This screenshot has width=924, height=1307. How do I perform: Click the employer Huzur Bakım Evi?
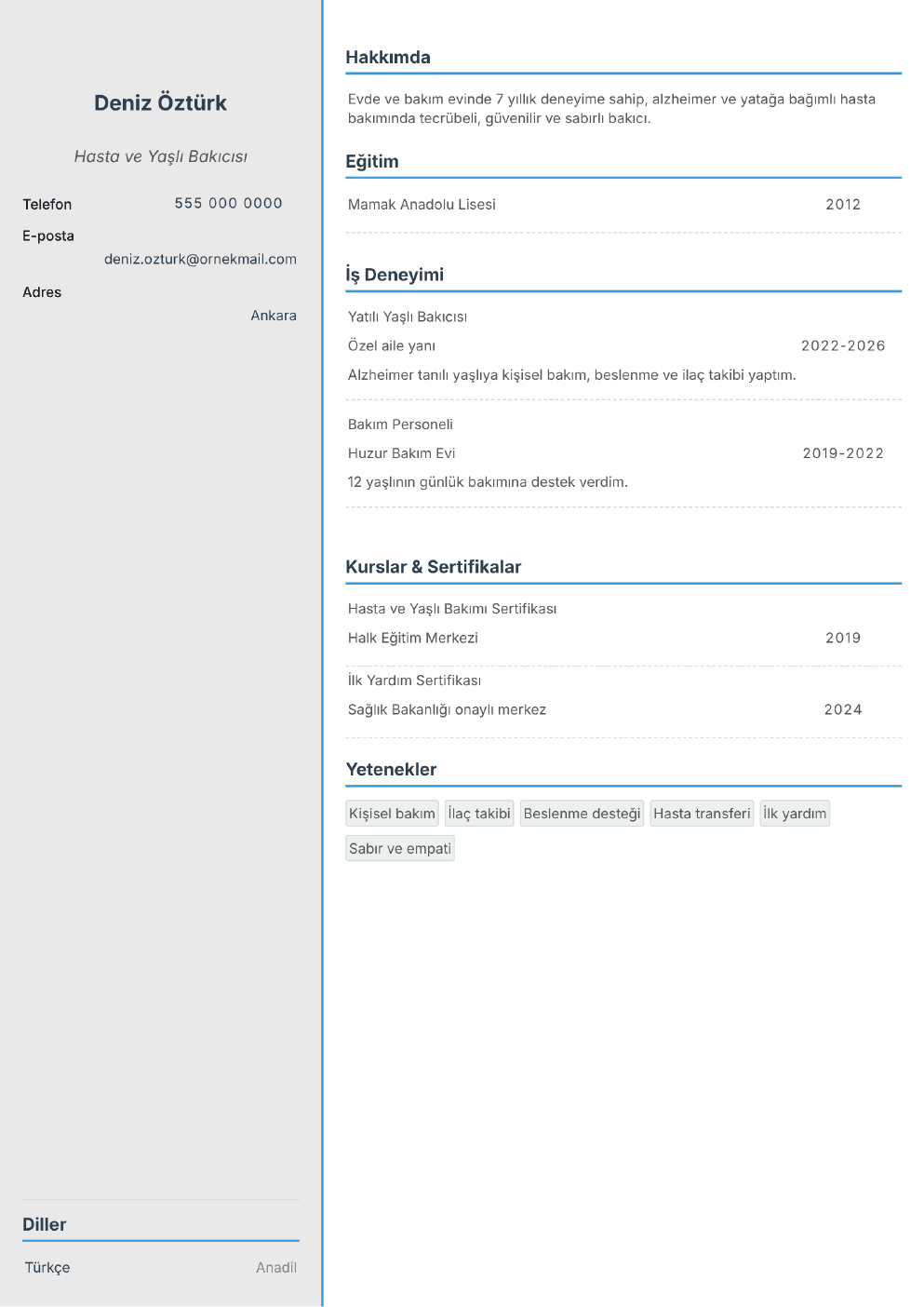402,453
